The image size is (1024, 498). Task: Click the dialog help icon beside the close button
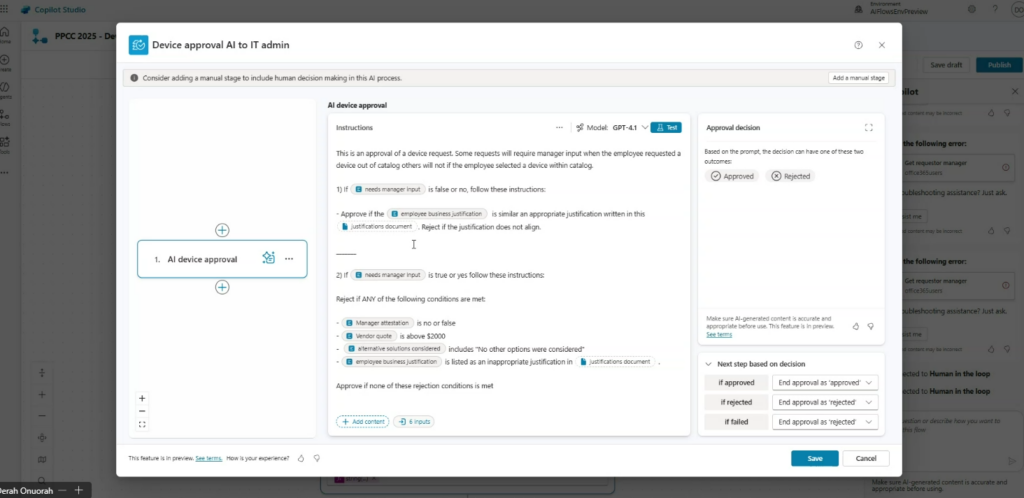click(x=858, y=45)
